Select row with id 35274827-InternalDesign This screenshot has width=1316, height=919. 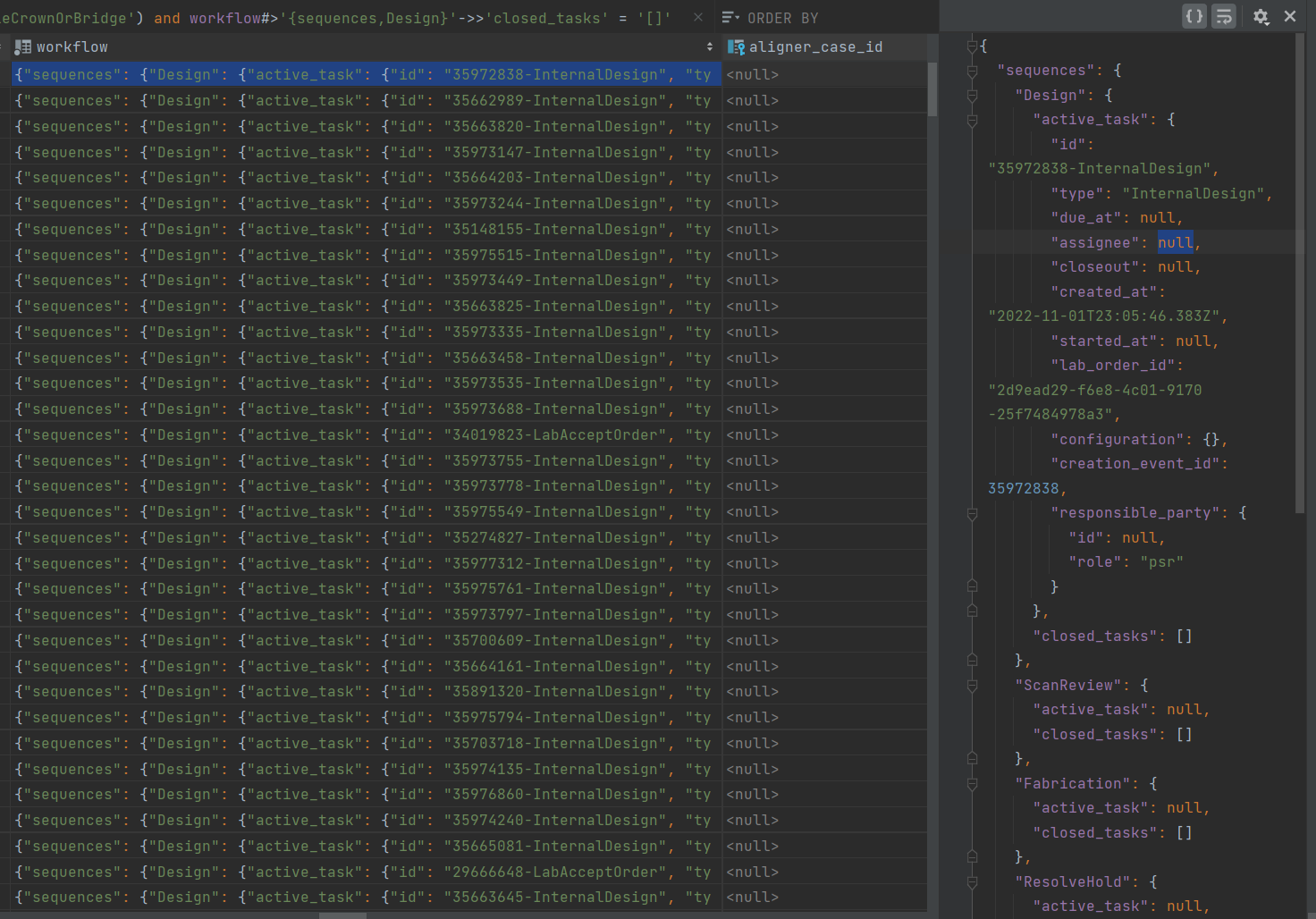click(367, 538)
